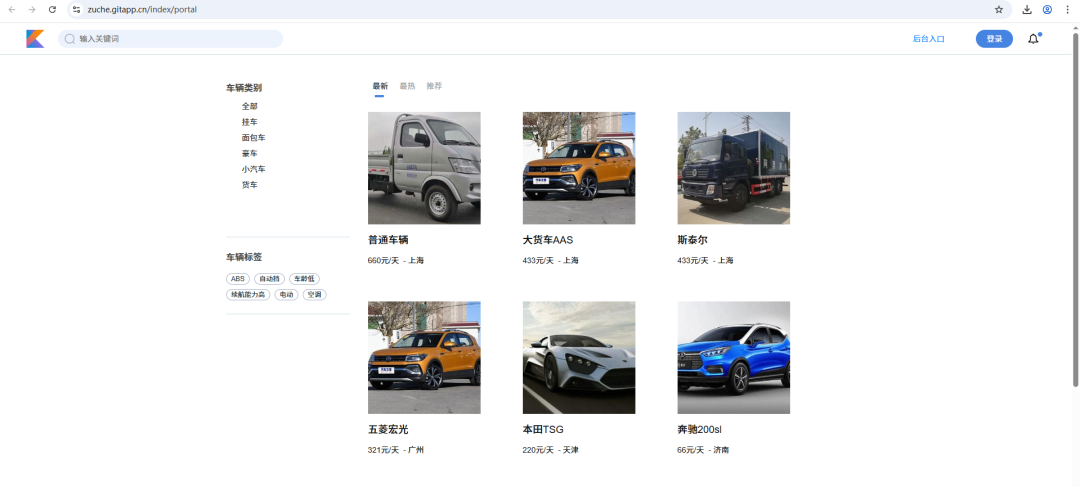1080x487 pixels.
Task: Click the 66元/天 - 济南 price text
Action: pos(703,450)
